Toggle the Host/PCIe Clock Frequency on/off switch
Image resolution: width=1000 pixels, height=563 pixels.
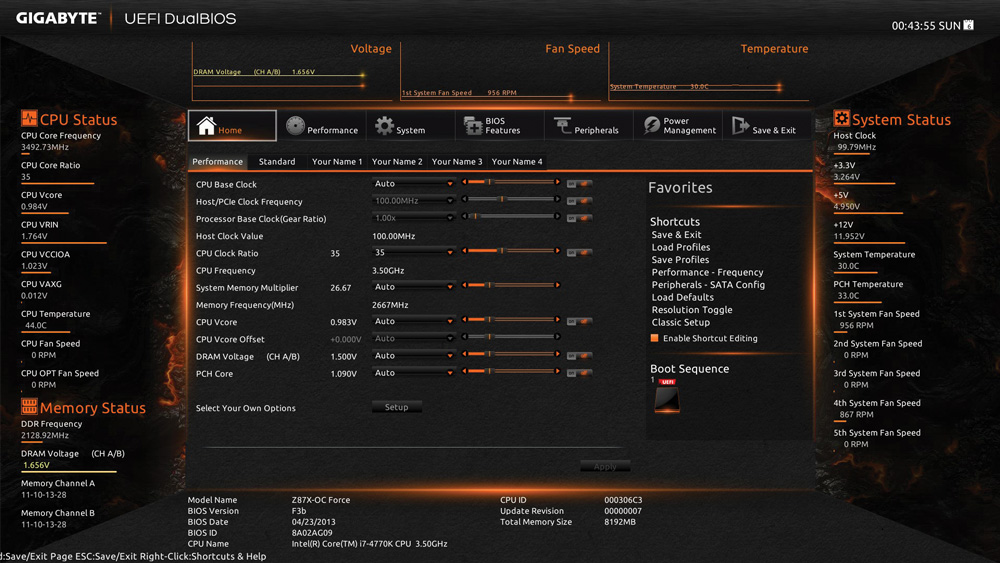[579, 201]
